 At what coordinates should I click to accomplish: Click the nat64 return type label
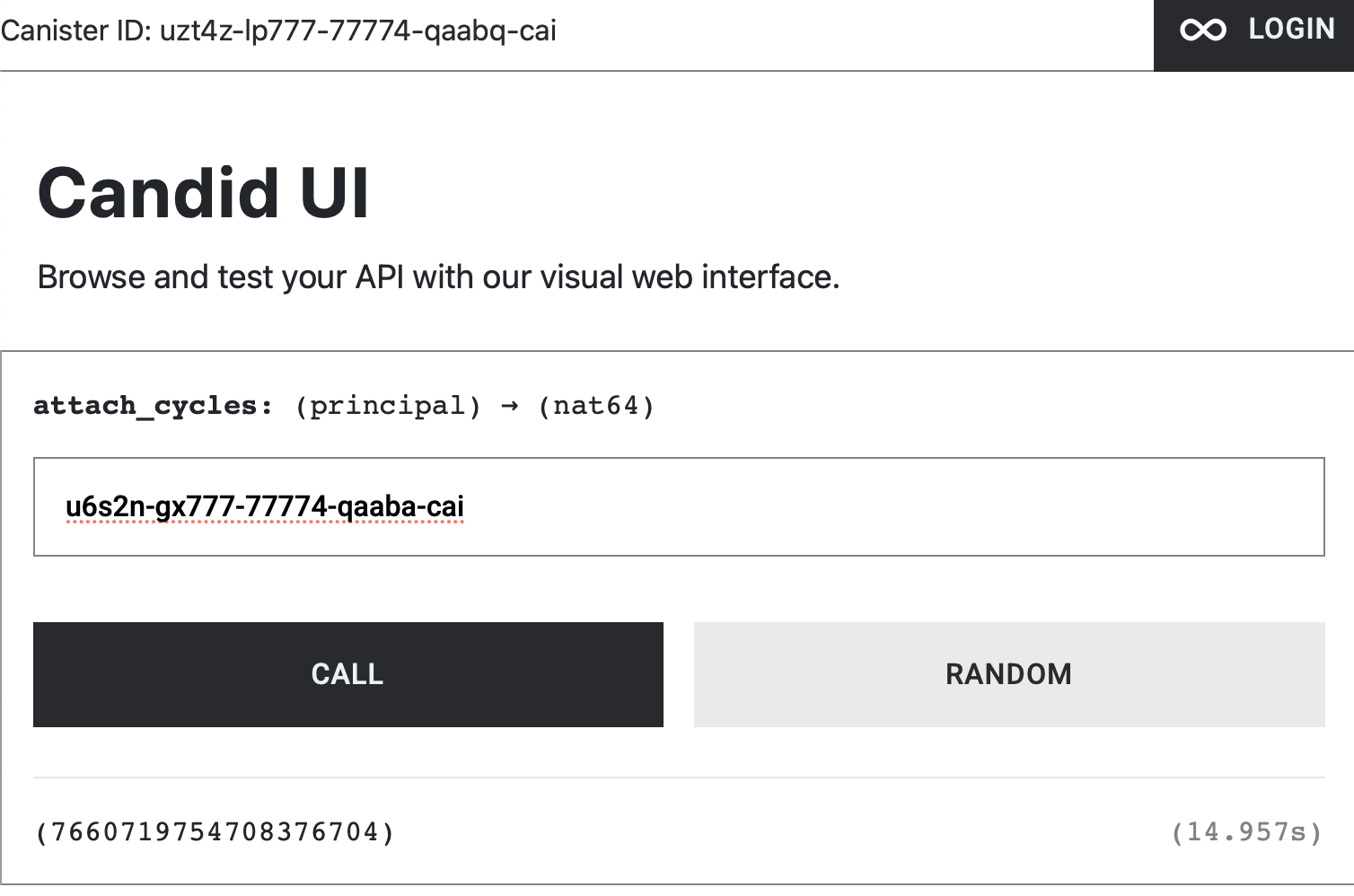597,406
